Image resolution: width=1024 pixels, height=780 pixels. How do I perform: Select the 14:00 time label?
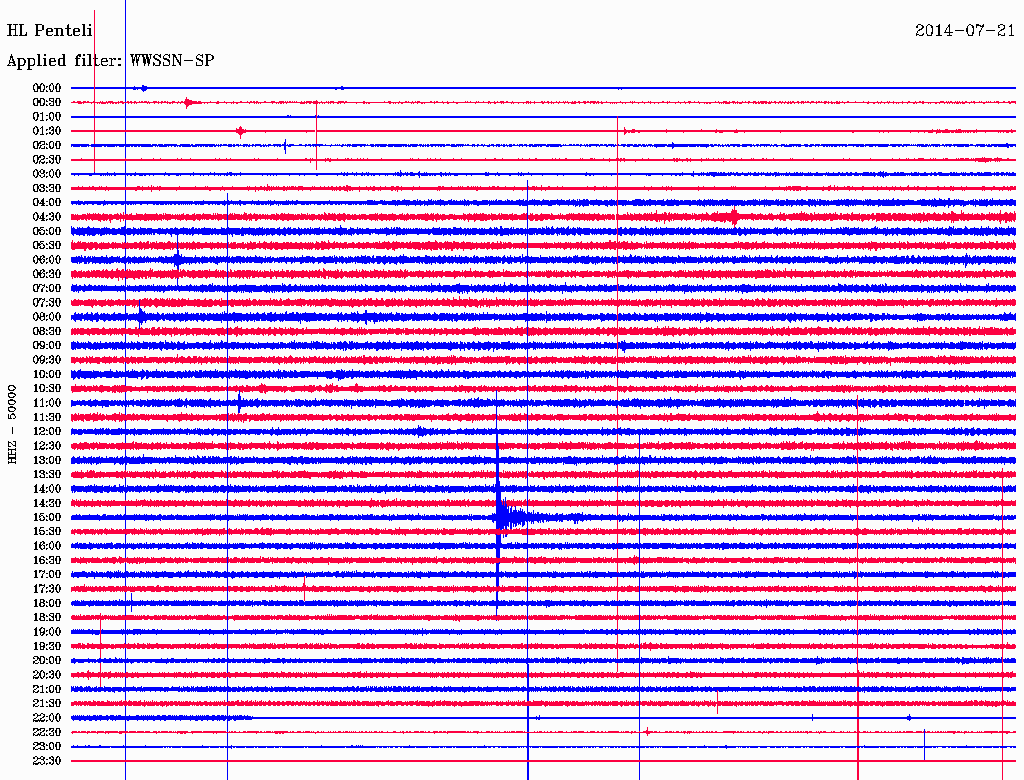[46, 489]
